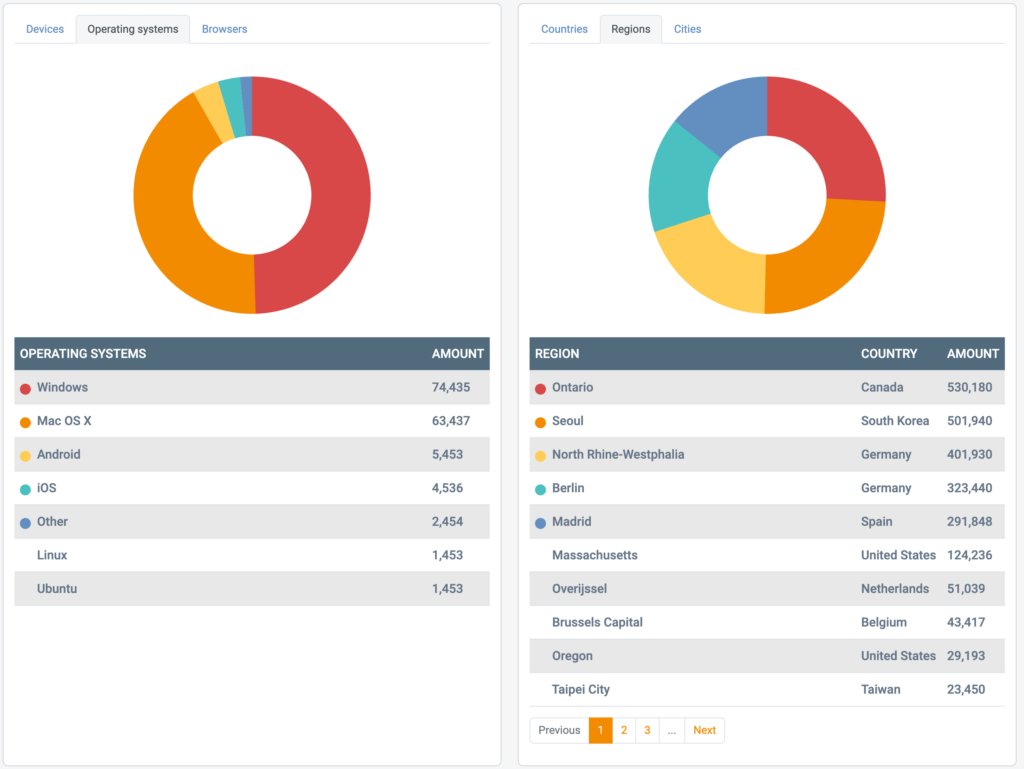Switch to the Devices tab
1024x769 pixels.
click(x=44, y=29)
